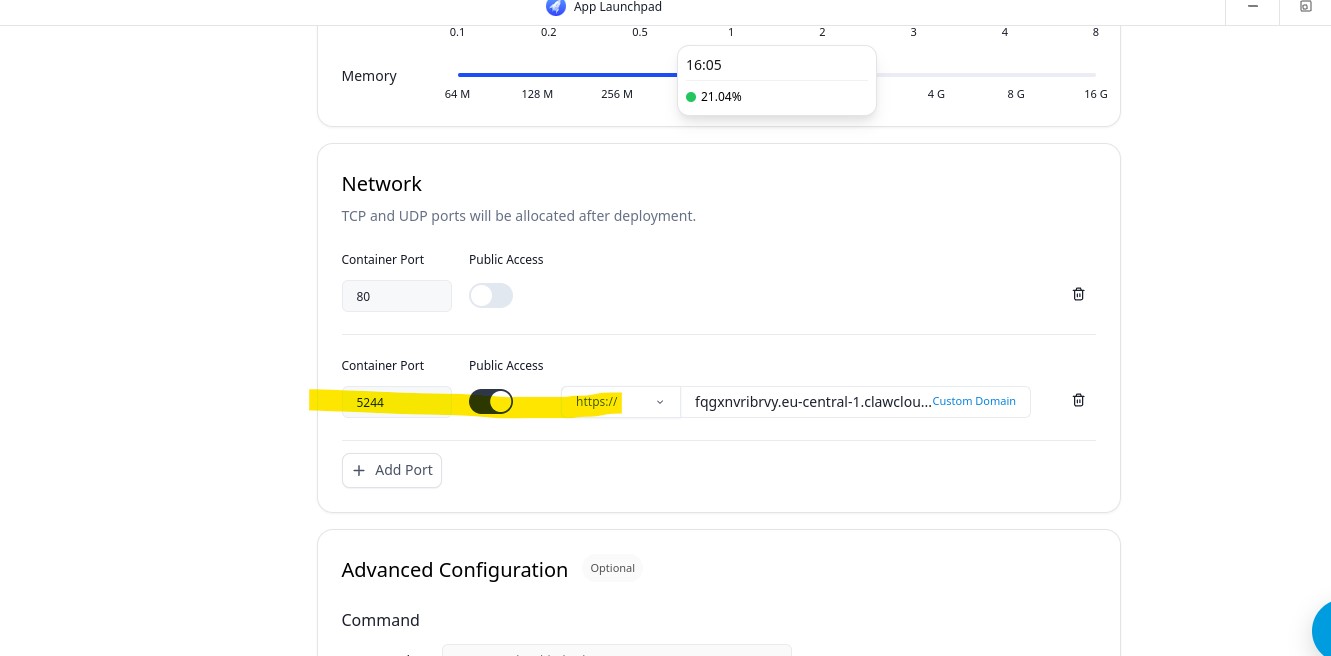1331x656 pixels.
Task: Click the blue circle at bottom right
Action: (x=1321, y=630)
